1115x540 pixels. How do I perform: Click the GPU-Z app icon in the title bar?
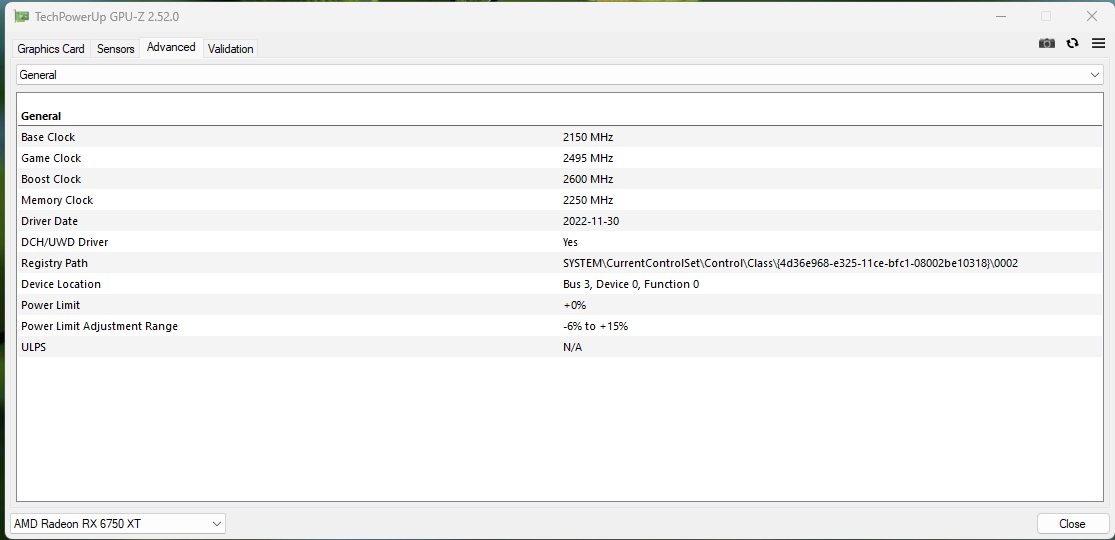tap(22, 16)
